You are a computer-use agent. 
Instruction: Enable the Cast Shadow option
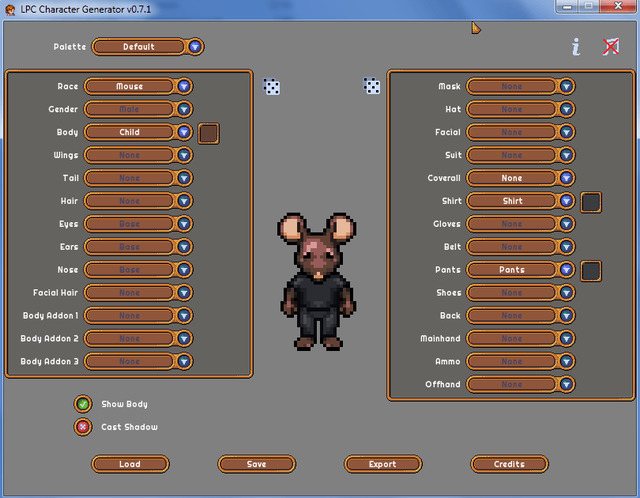click(x=83, y=427)
